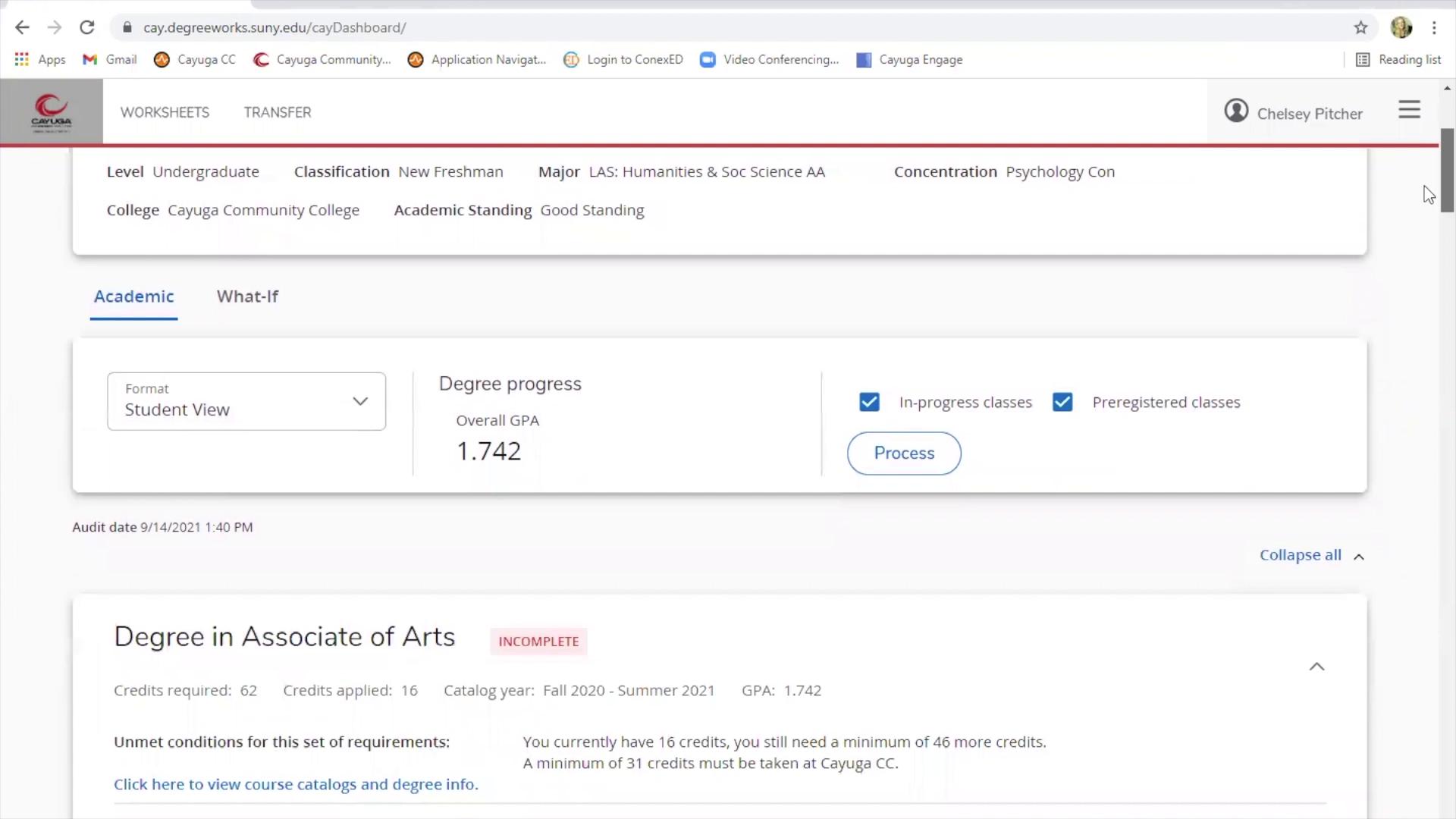
Task: Click Chelsey Pitcher's profile avatar
Action: tap(1237, 110)
